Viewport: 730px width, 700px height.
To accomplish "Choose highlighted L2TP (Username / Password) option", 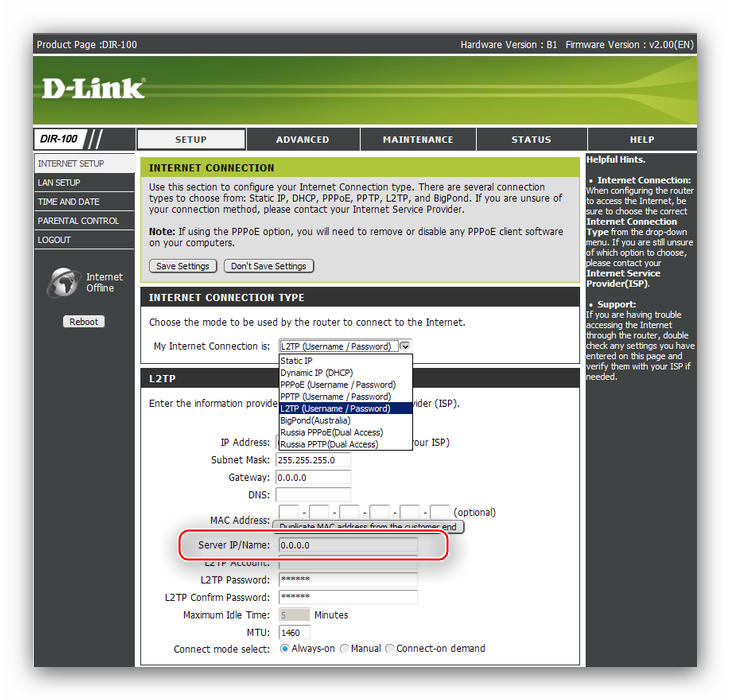I will (x=345, y=409).
